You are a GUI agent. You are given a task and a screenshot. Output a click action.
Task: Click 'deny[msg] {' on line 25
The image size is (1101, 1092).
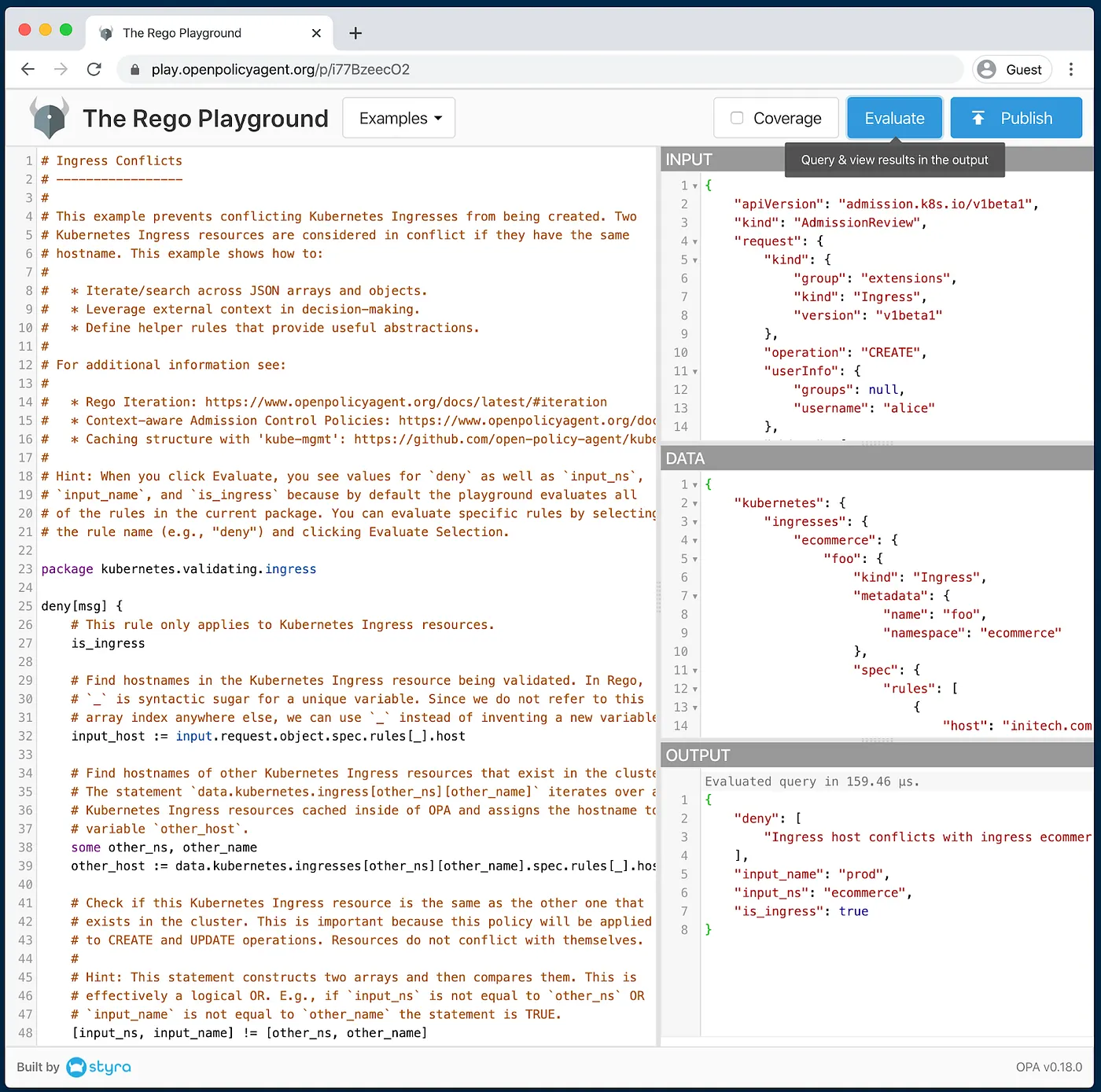click(82, 606)
